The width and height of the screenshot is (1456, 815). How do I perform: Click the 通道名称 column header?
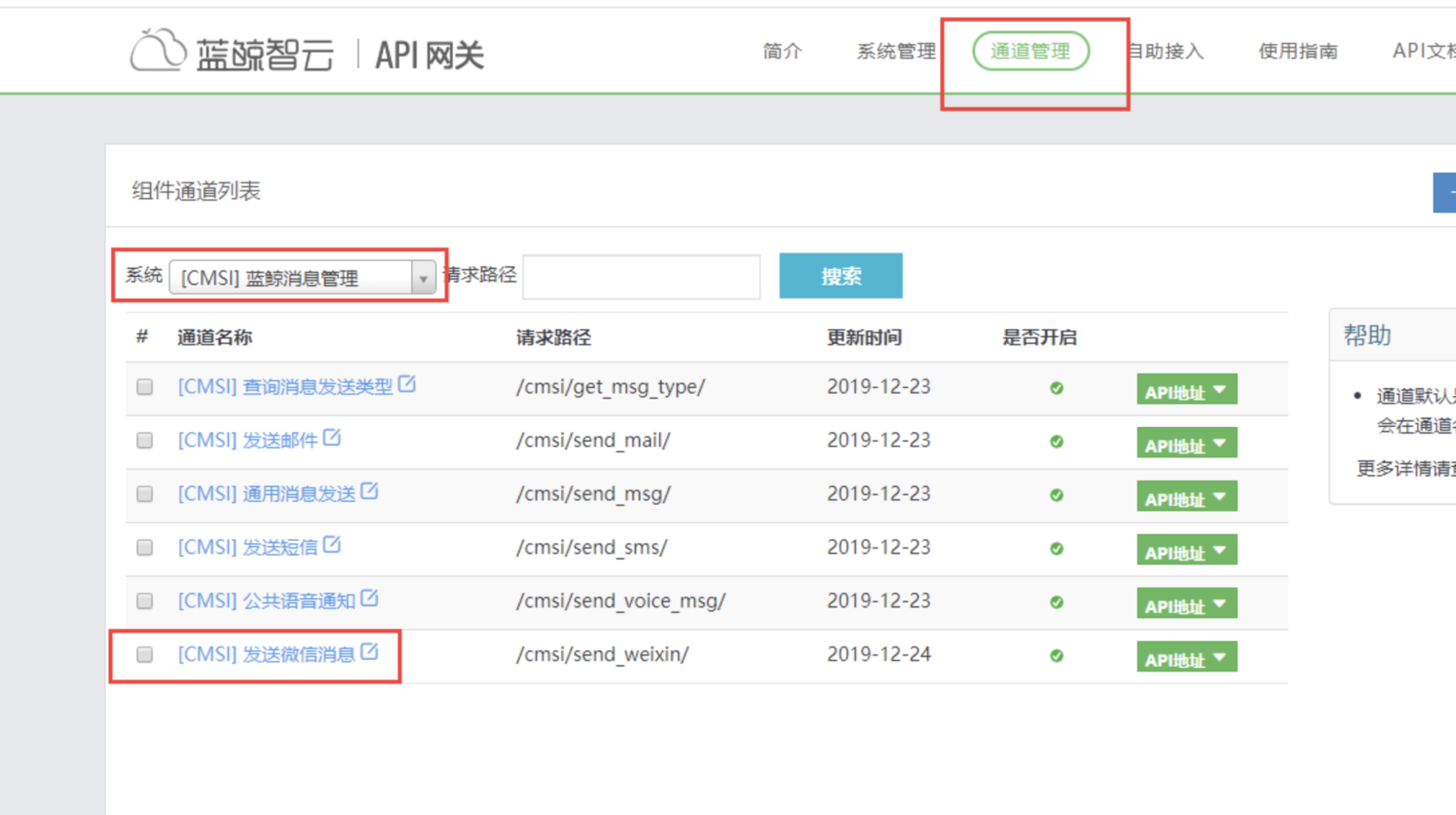(214, 338)
